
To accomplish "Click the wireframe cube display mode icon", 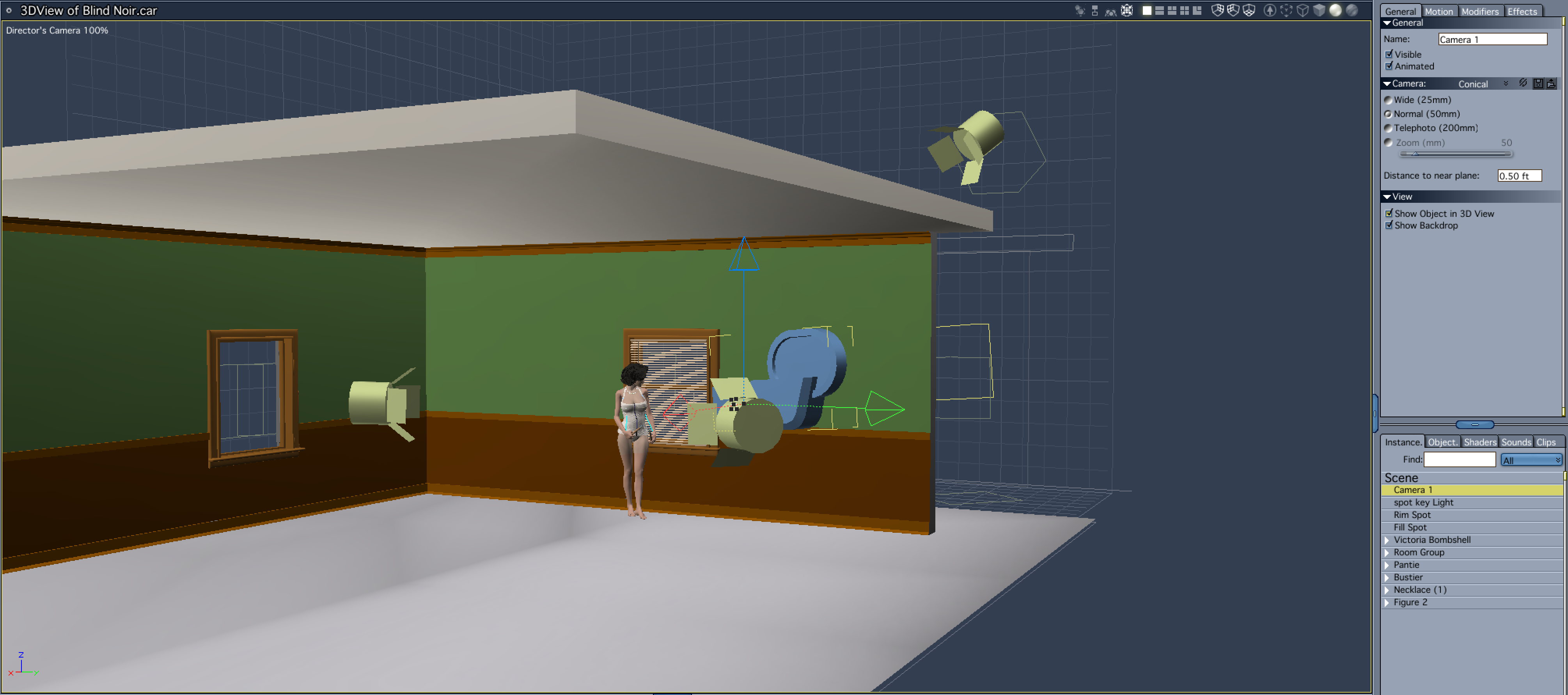I will click(1303, 11).
